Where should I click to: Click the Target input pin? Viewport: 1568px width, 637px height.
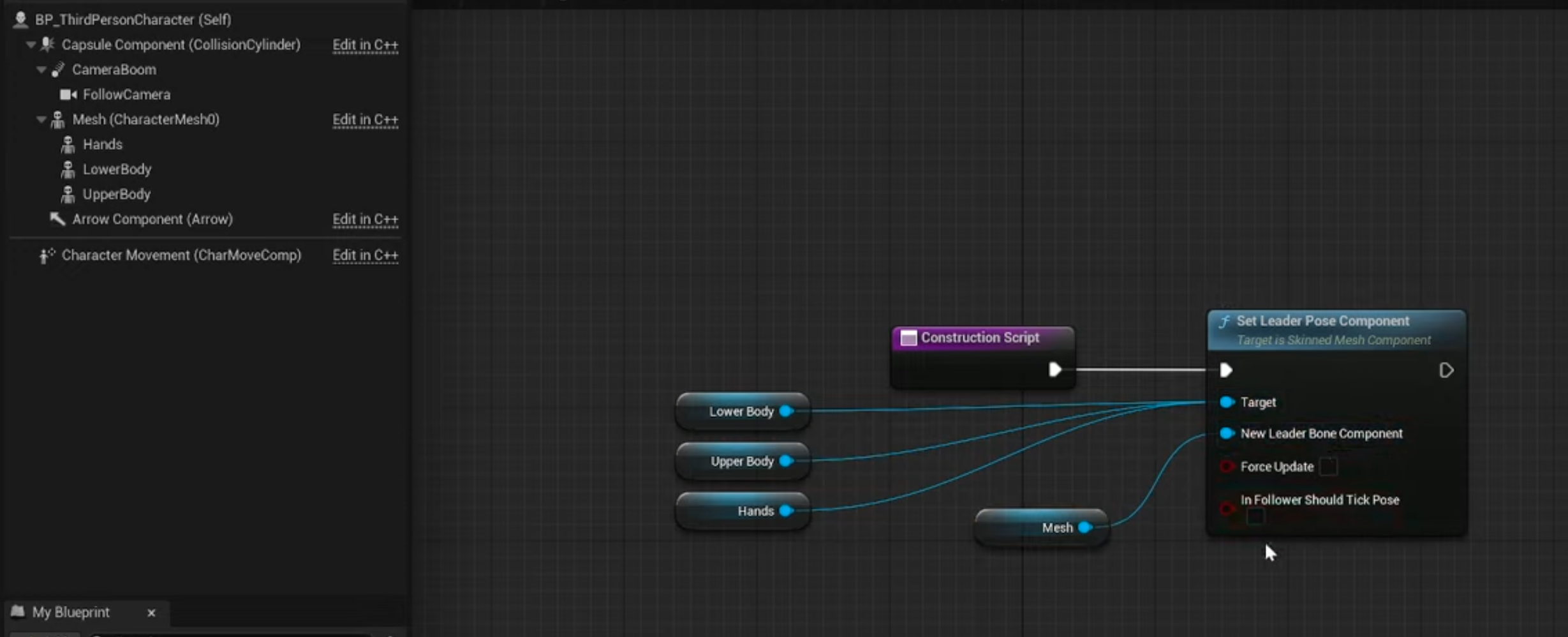pyautogui.click(x=1227, y=402)
